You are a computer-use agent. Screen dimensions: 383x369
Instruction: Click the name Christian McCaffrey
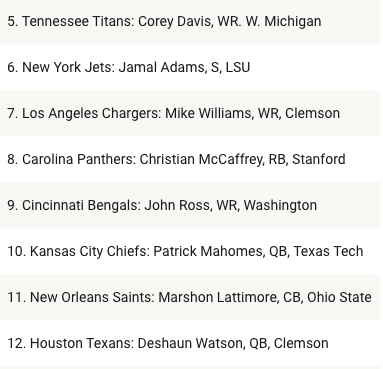click(x=201, y=159)
